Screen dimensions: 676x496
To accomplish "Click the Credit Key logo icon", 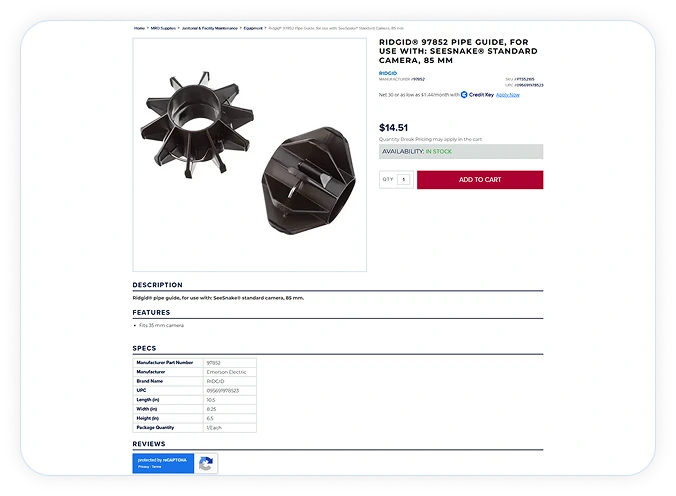I will point(464,95).
